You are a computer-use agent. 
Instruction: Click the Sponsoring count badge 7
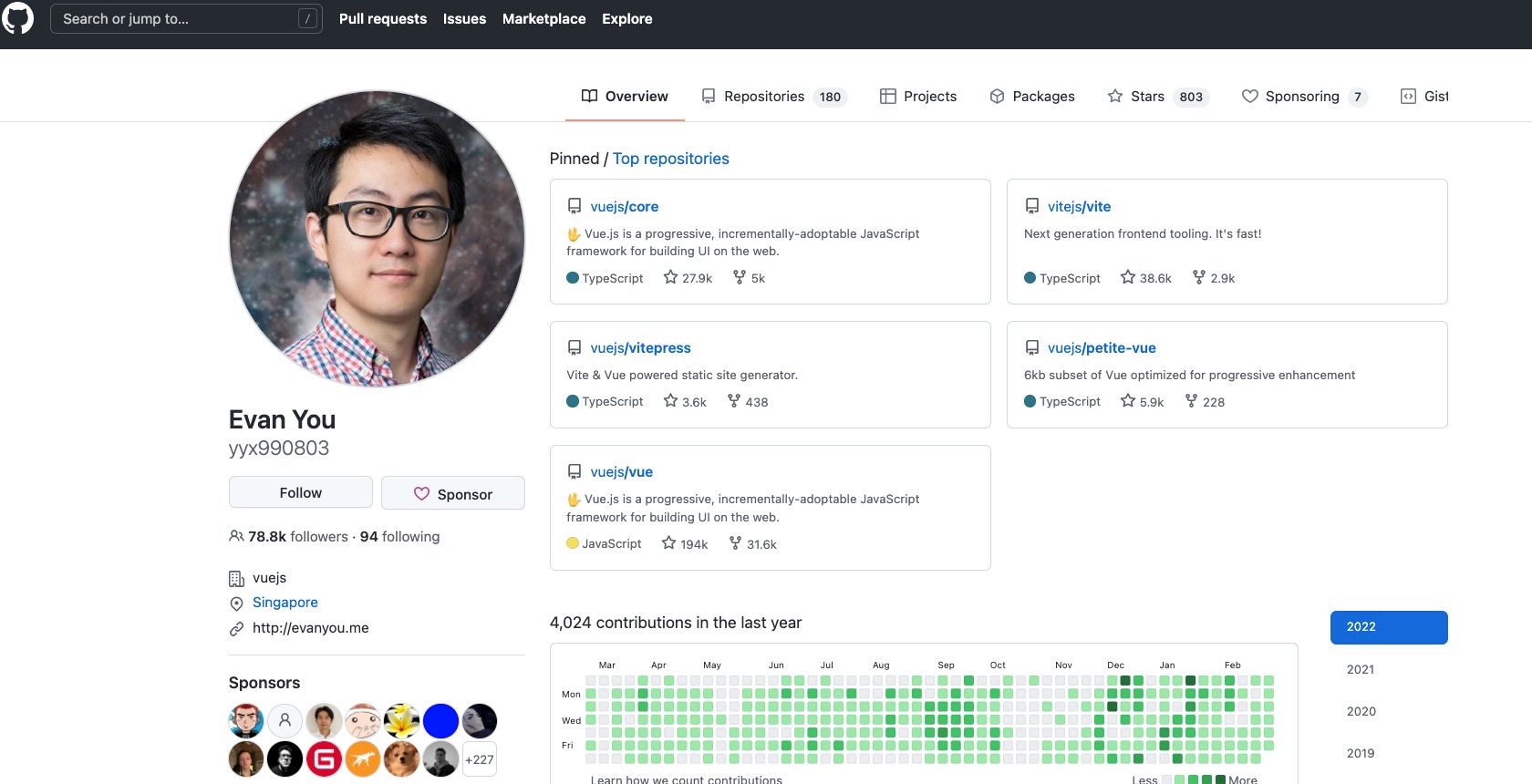pos(1358,97)
